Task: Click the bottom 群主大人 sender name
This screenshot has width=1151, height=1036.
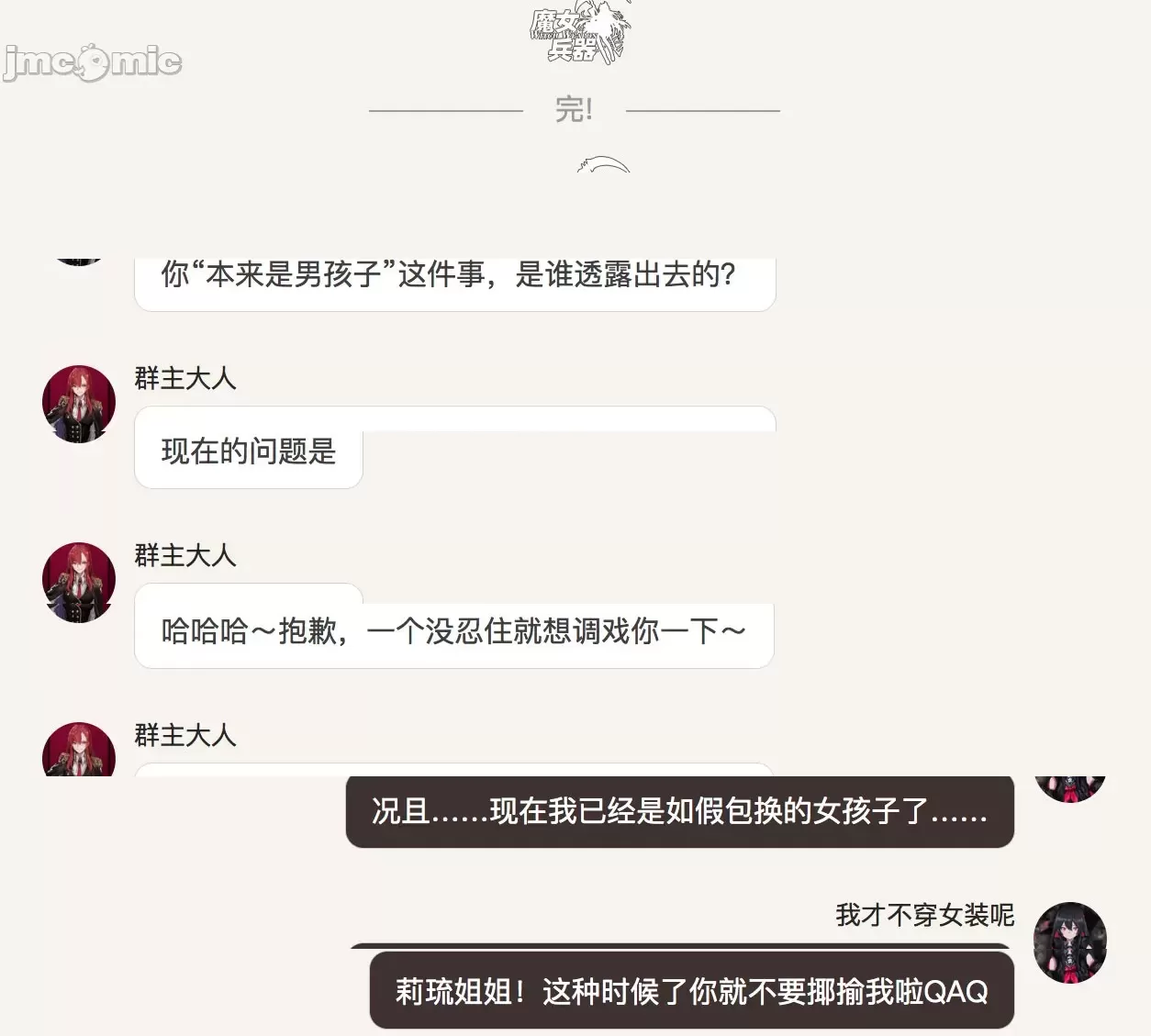Action: 185,735
